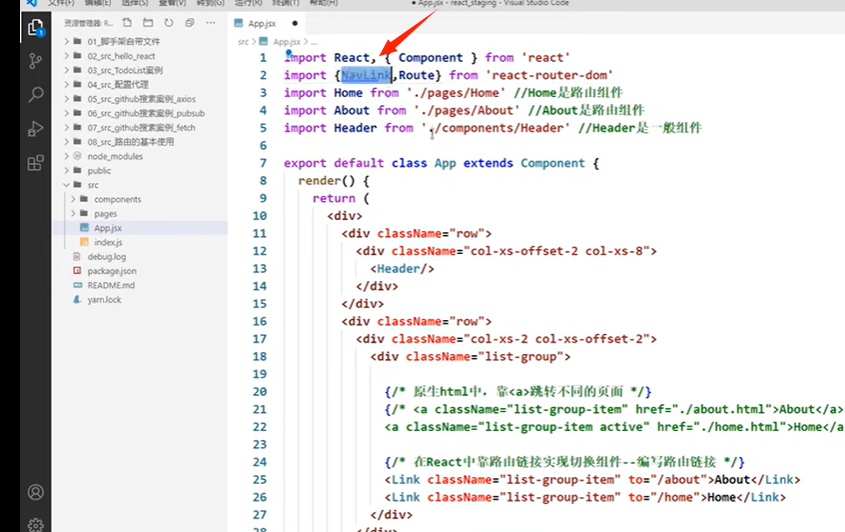Open Explorer more actions (three dots)
The width and height of the screenshot is (845, 532).
click(x=211, y=23)
